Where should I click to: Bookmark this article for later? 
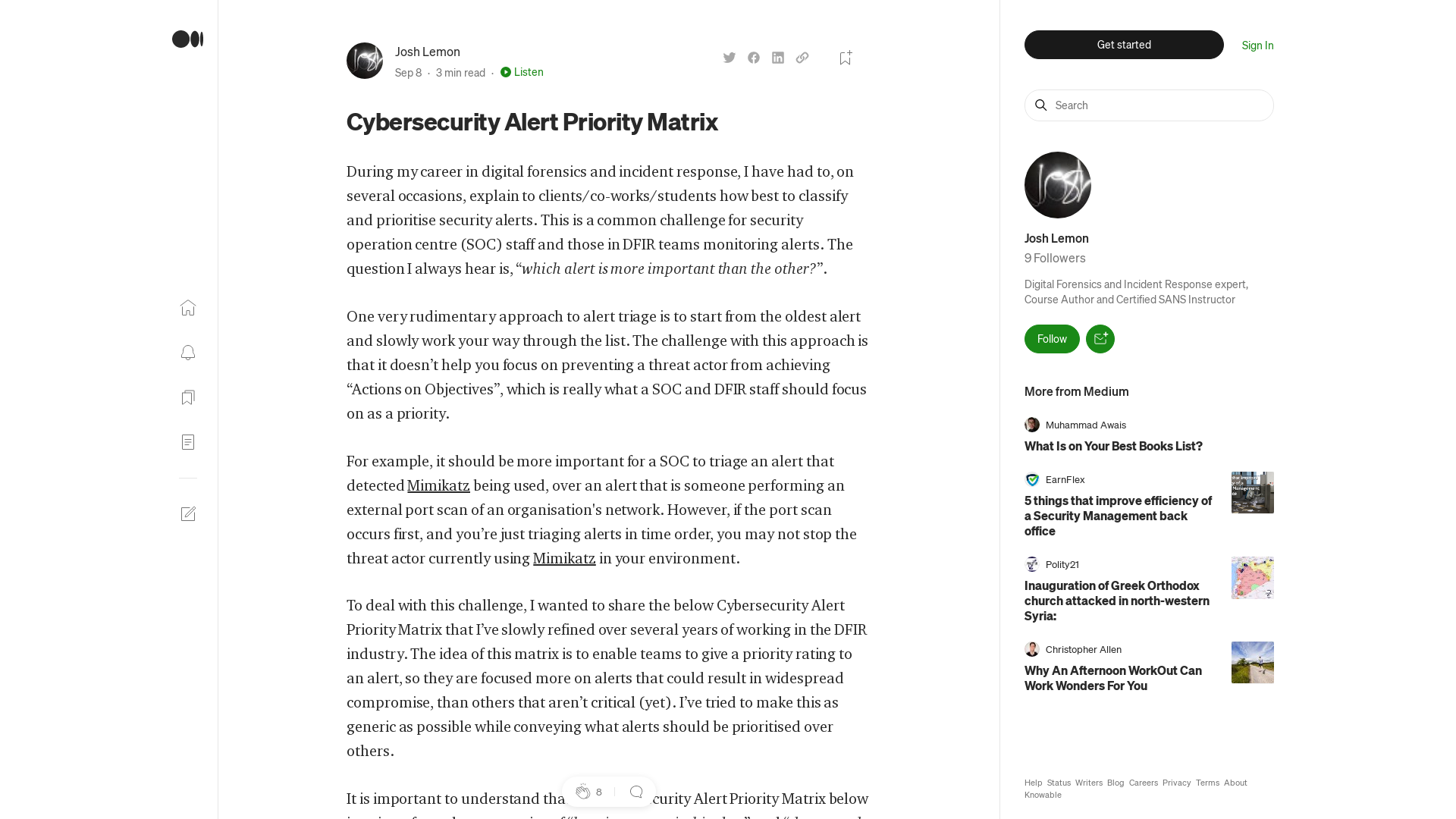[845, 57]
